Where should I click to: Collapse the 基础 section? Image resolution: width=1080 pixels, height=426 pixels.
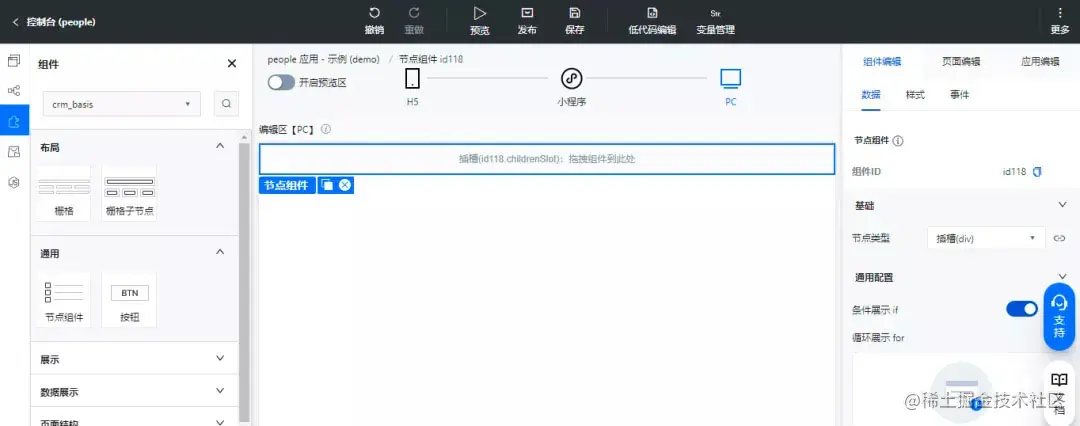pyautogui.click(x=1062, y=205)
